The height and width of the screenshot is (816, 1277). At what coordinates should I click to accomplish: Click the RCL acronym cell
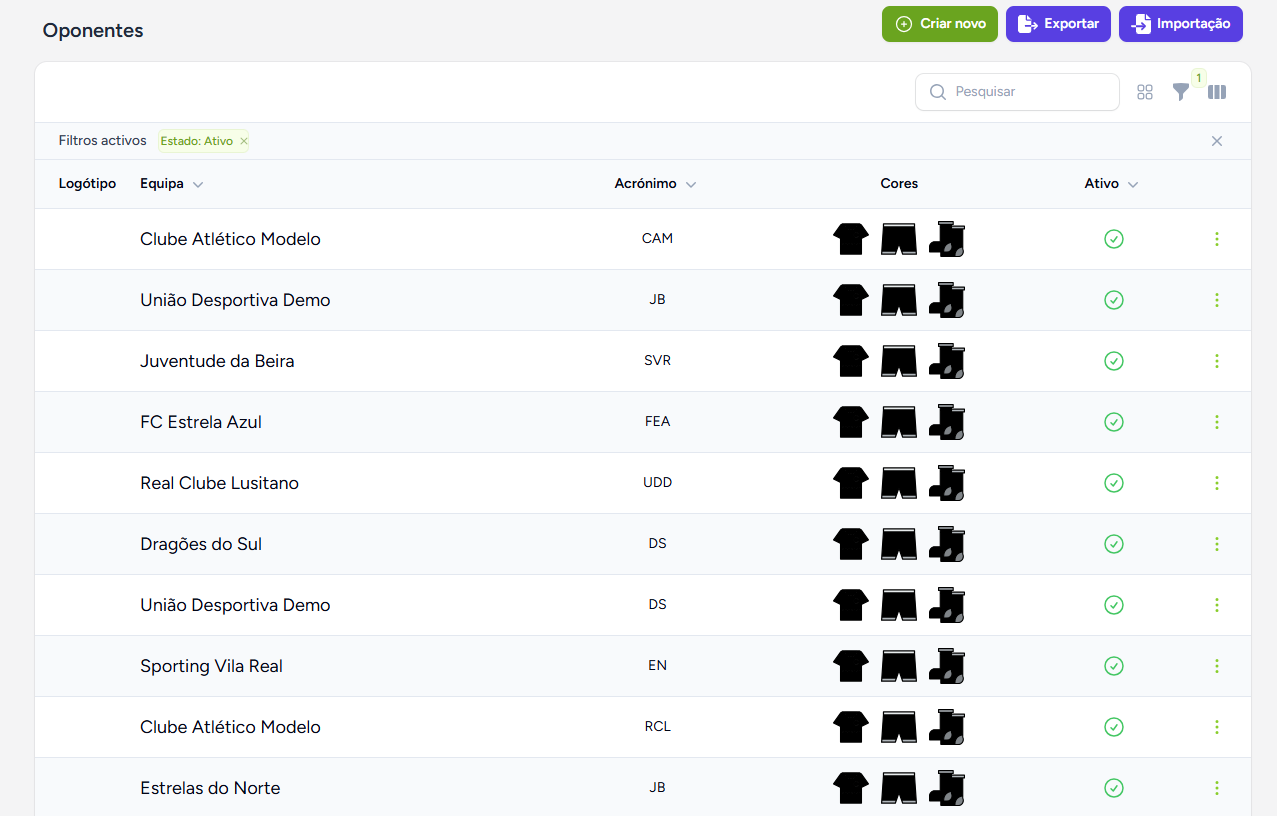pos(657,727)
